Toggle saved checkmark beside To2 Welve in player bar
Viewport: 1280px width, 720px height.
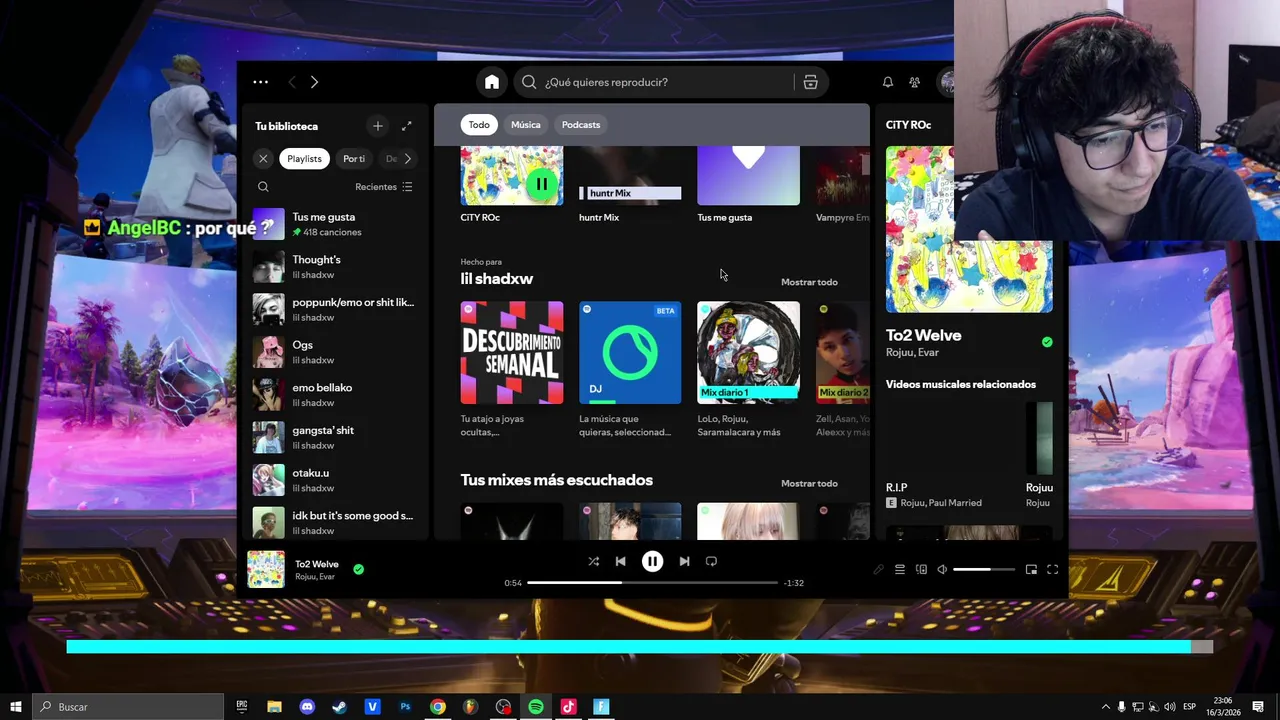(x=358, y=569)
